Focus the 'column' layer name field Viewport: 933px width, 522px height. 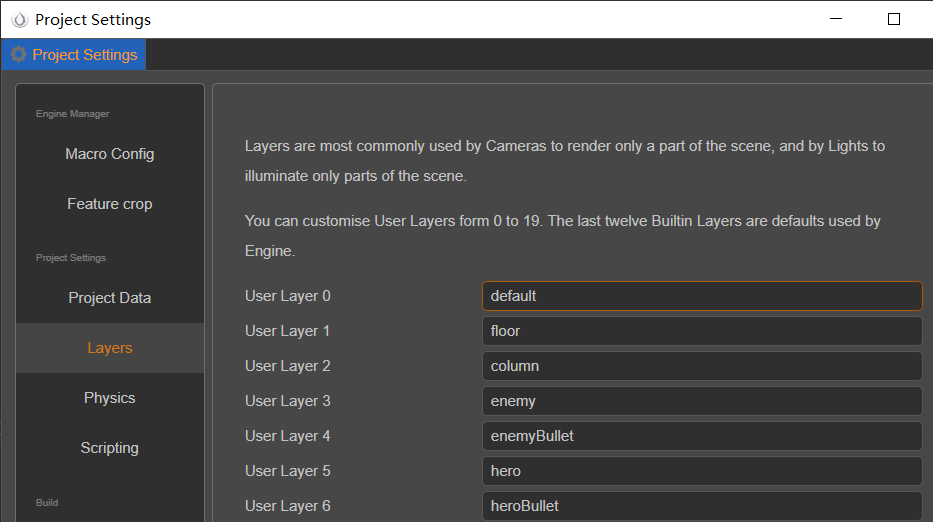701,366
